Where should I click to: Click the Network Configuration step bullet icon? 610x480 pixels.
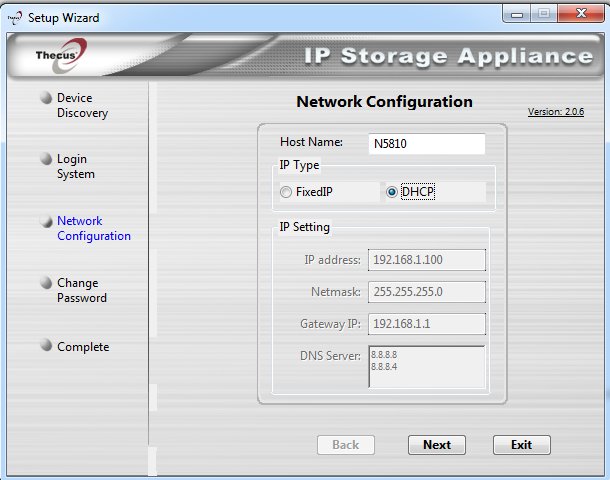(45, 221)
